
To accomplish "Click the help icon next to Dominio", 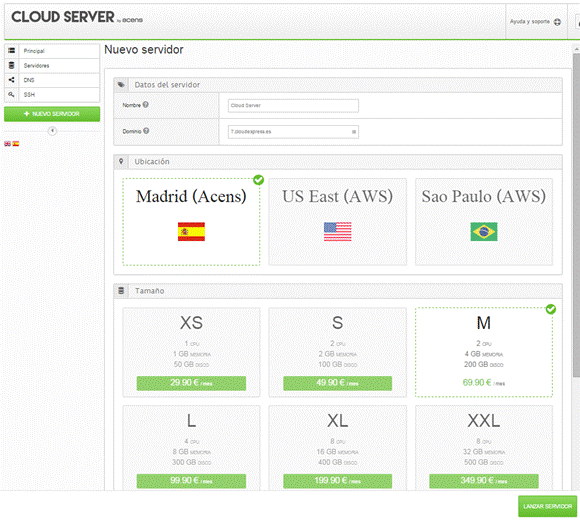I will pyautogui.click(x=146, y=131).
